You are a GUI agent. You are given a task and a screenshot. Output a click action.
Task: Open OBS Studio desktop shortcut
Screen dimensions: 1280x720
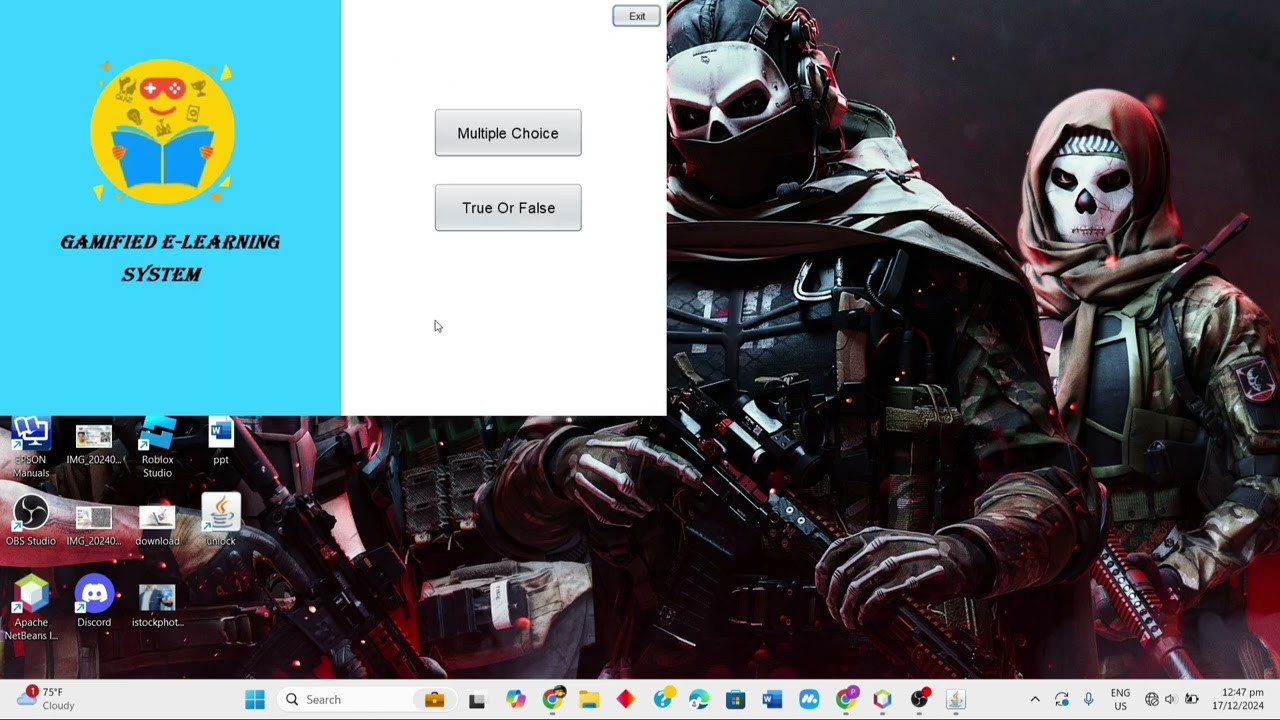(31, 522)
